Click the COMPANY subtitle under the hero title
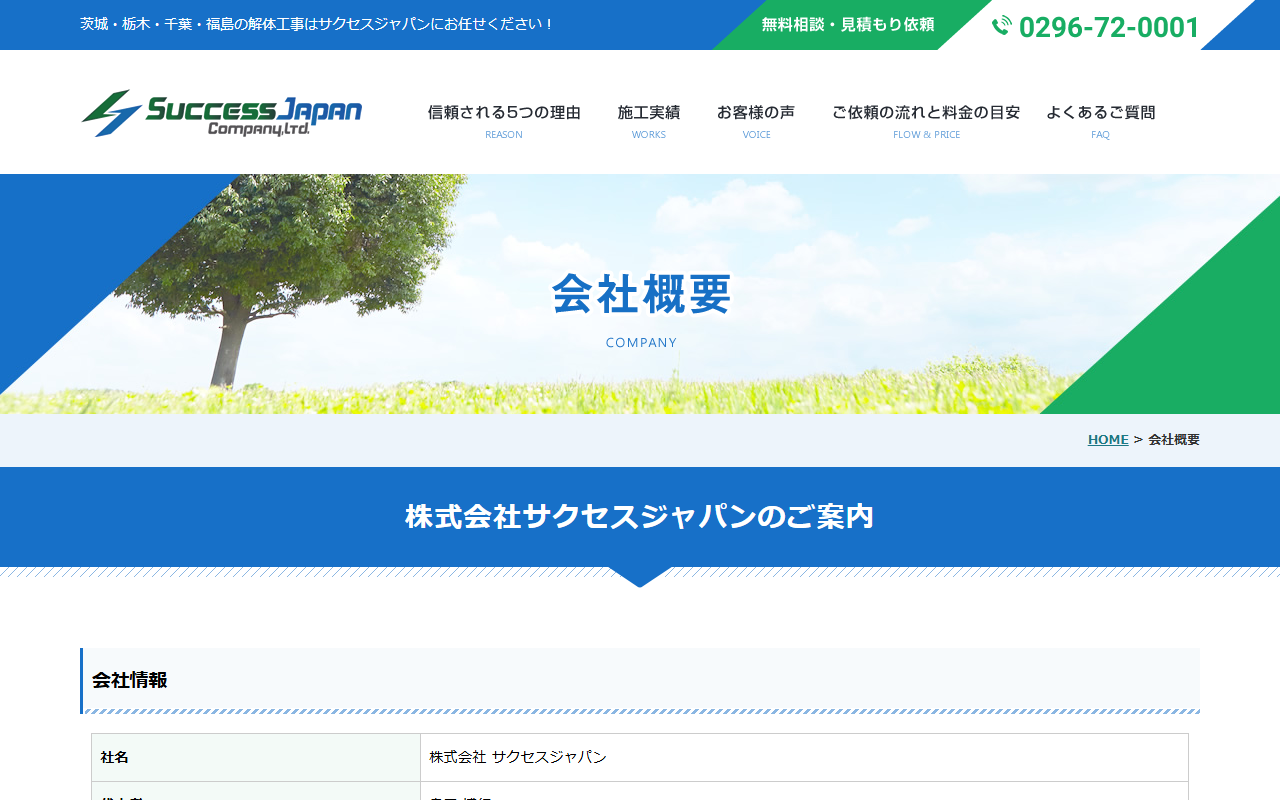Image resolution: width=1280 pixels, height=800 pixels. 641,343
